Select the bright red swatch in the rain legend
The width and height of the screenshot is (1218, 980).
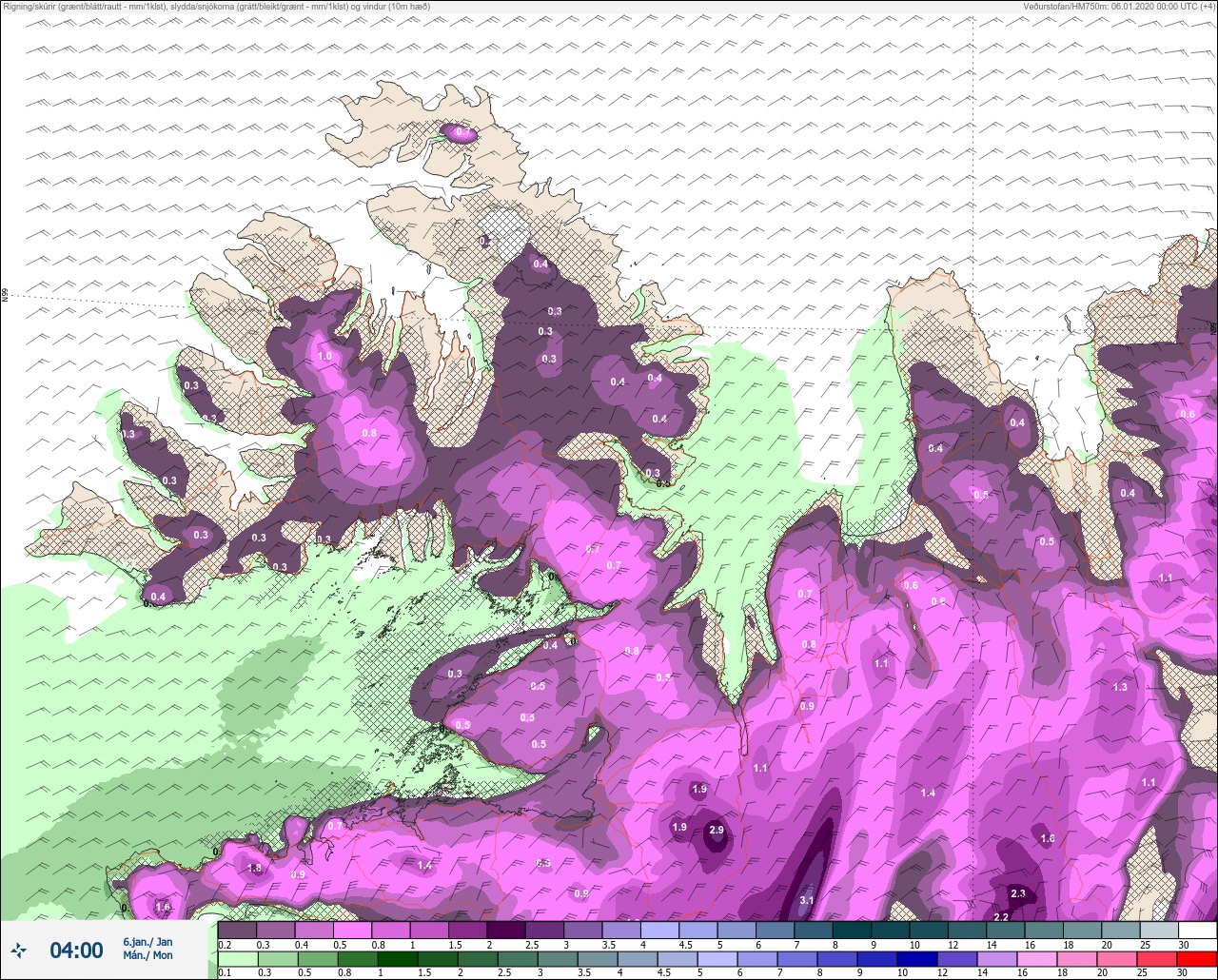[x=1197, y=959]
